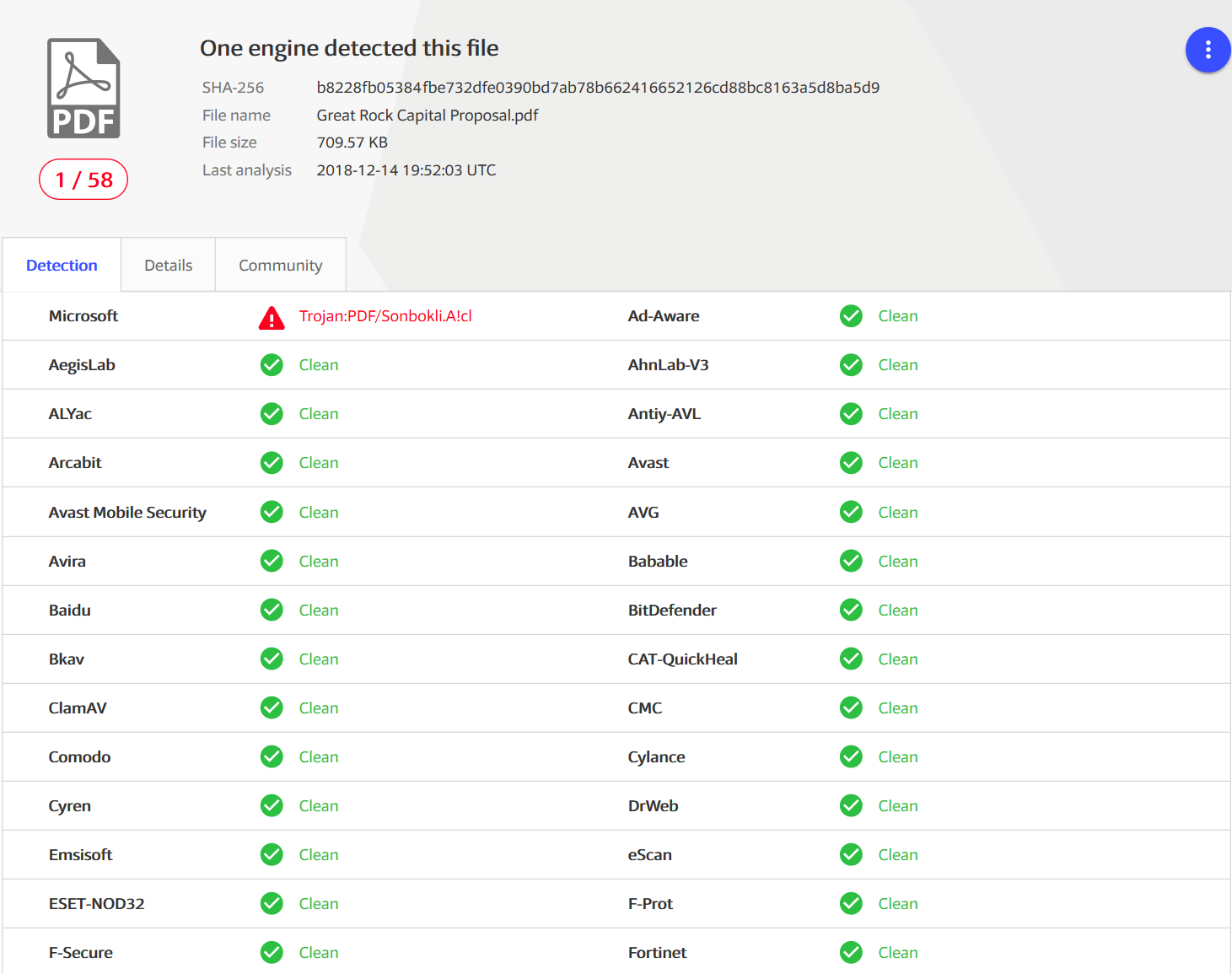Switch to the Details tab
Screen dimensions: 1232x974
tap(168, 264)
